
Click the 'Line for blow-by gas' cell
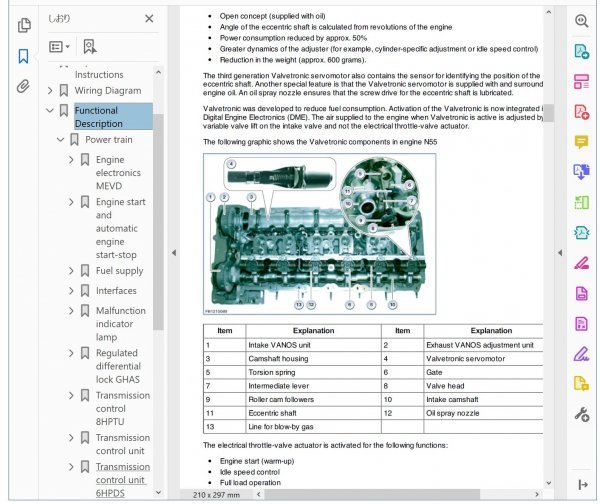pos(313,427)
